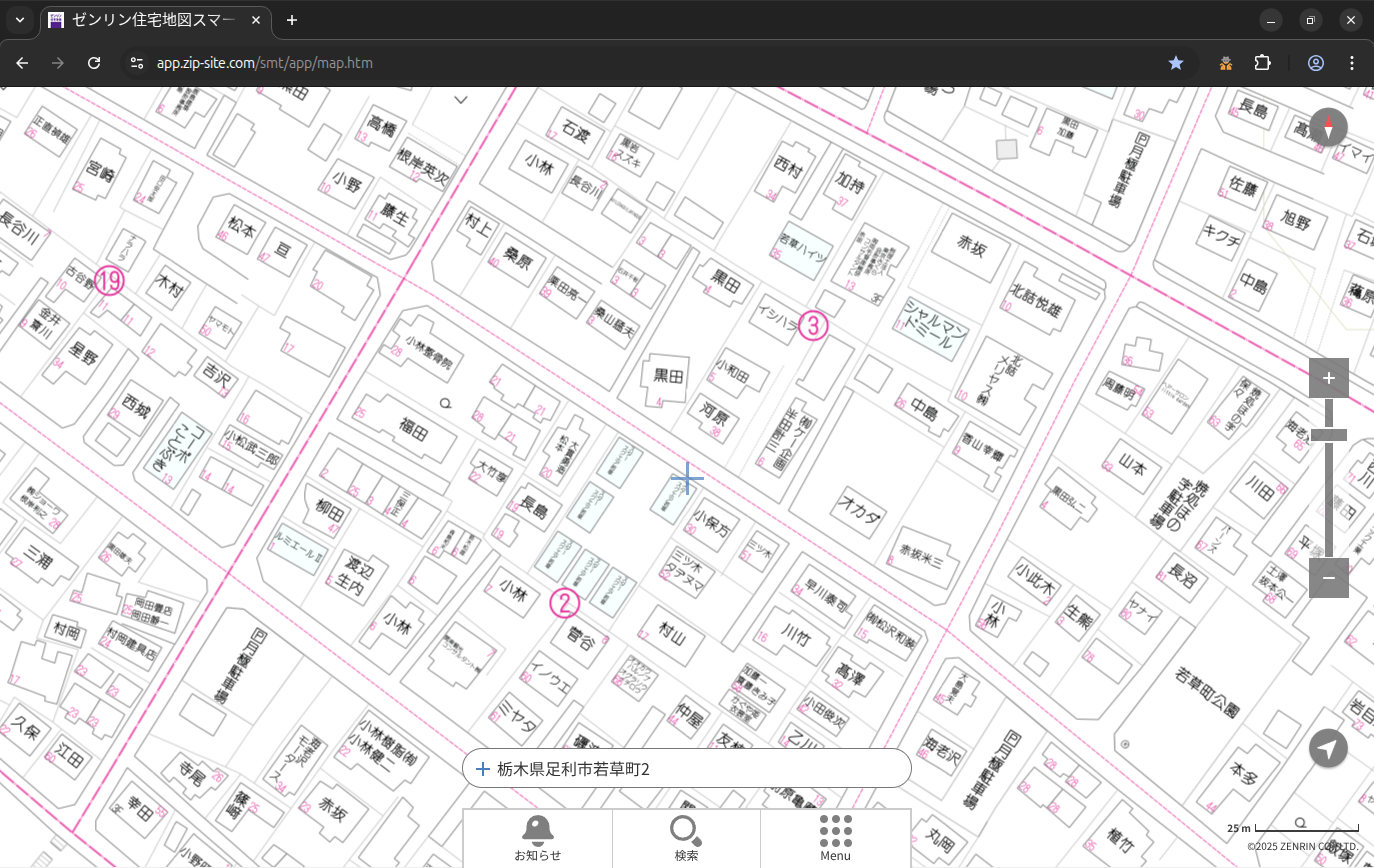The height and width of the screenshot is (868, 1374).
Task: Open the Chrome profile avatar
Action: coord(1315,63)
